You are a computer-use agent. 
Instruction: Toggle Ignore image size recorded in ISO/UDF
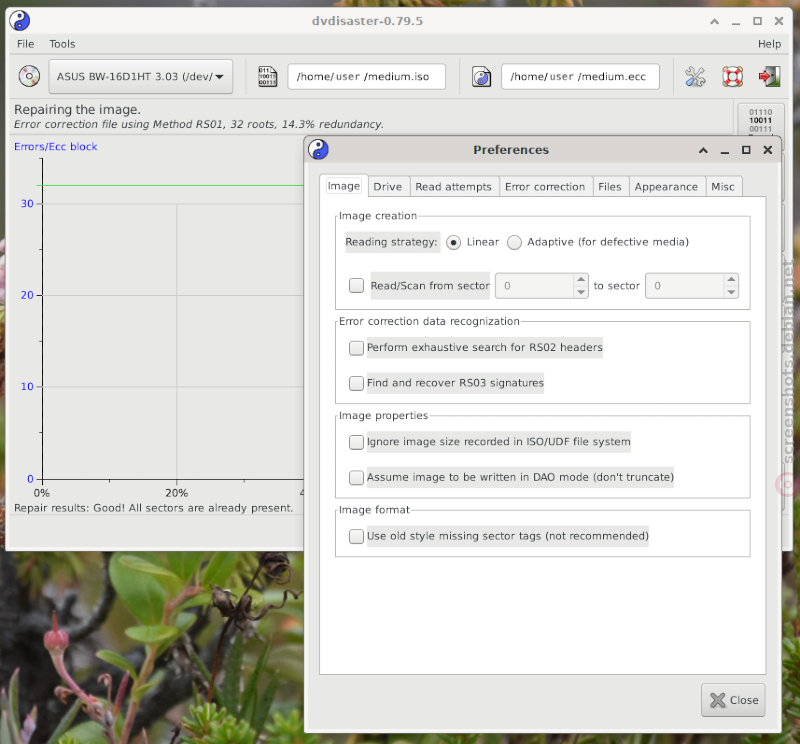click(356, 442)
